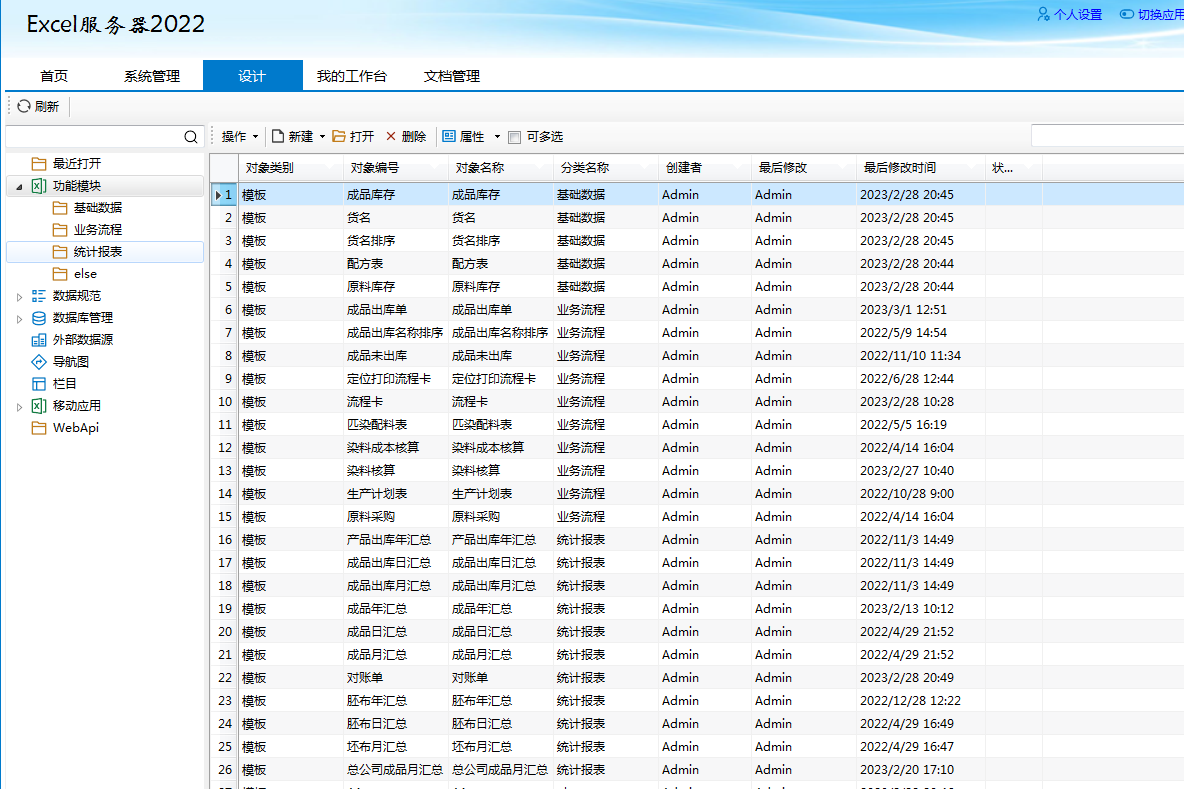Click the search magnifier icon
Viewport: 1184px width, 789px height.
click(x=191, y=137)
